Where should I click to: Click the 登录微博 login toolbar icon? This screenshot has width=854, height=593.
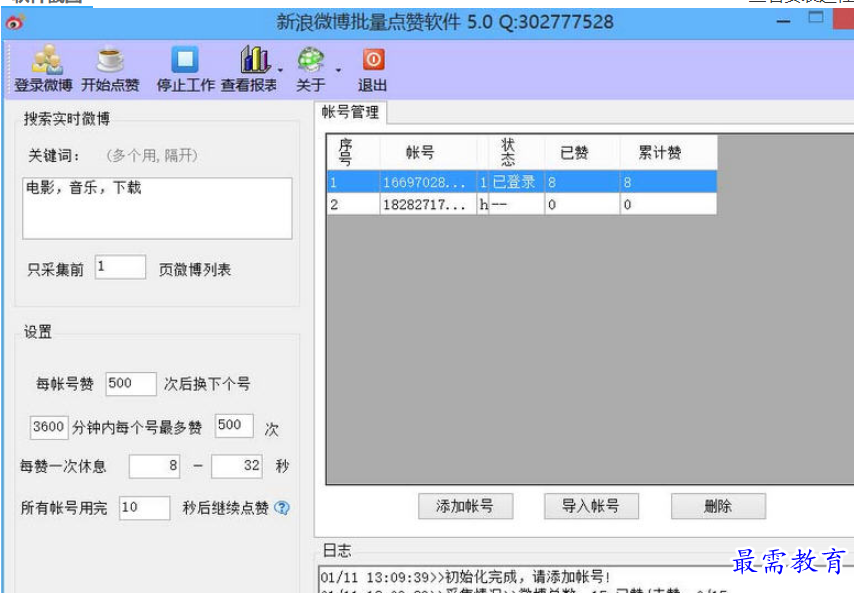[44, 68]
